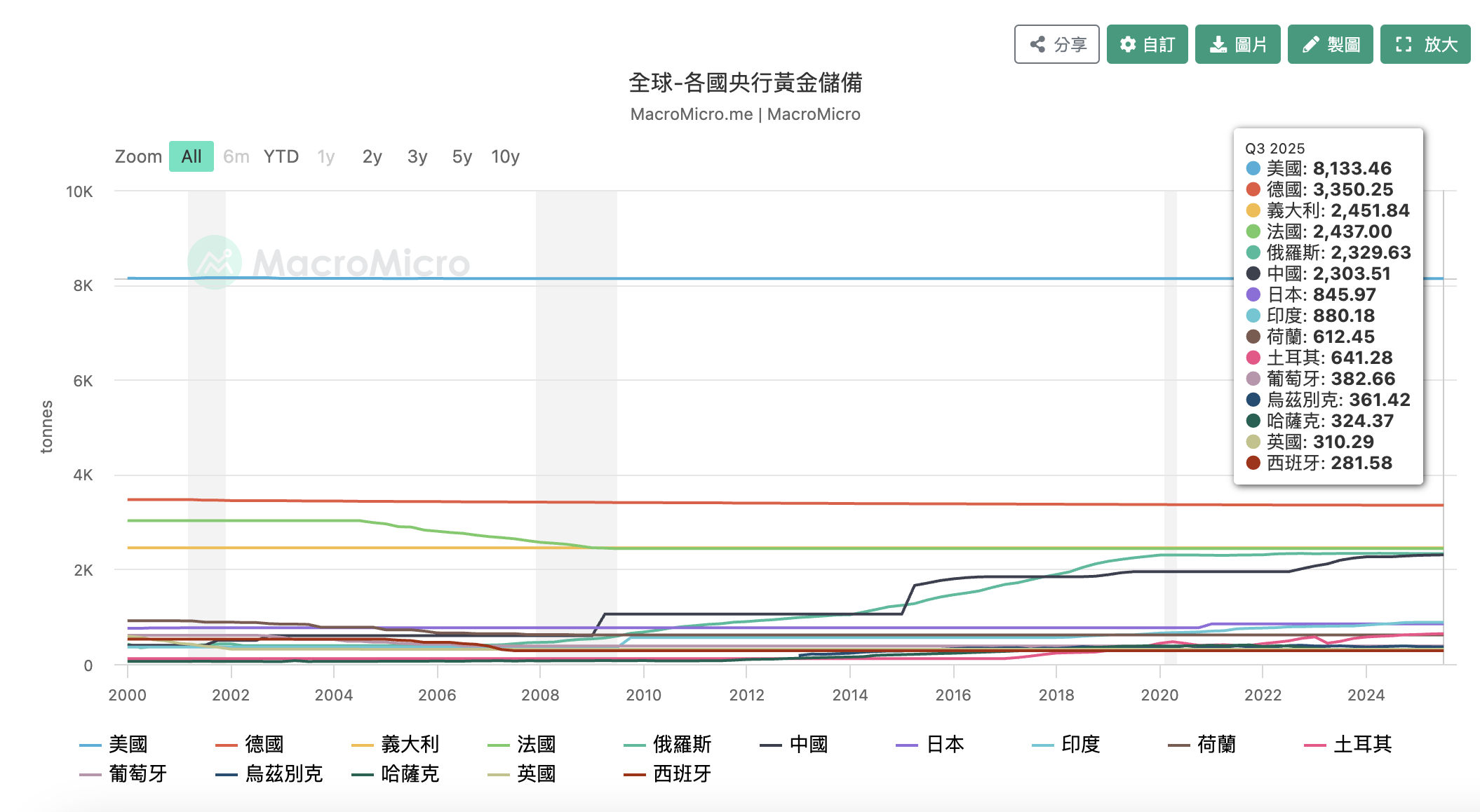Select the All zoom range
The image size is (1480, 812).
(191, 156)
